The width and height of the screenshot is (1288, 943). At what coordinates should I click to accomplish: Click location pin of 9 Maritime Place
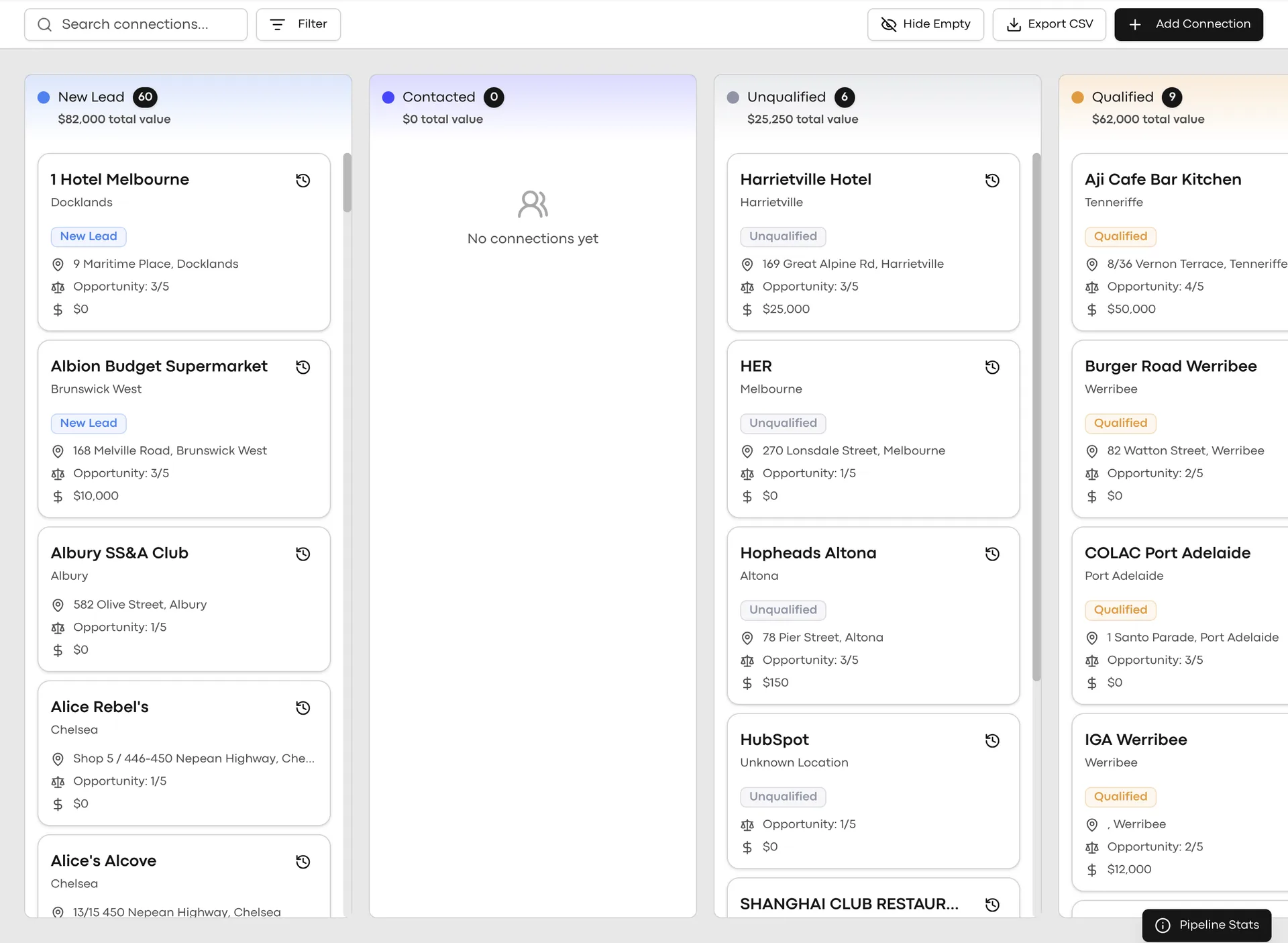click(x=58, y=264)
